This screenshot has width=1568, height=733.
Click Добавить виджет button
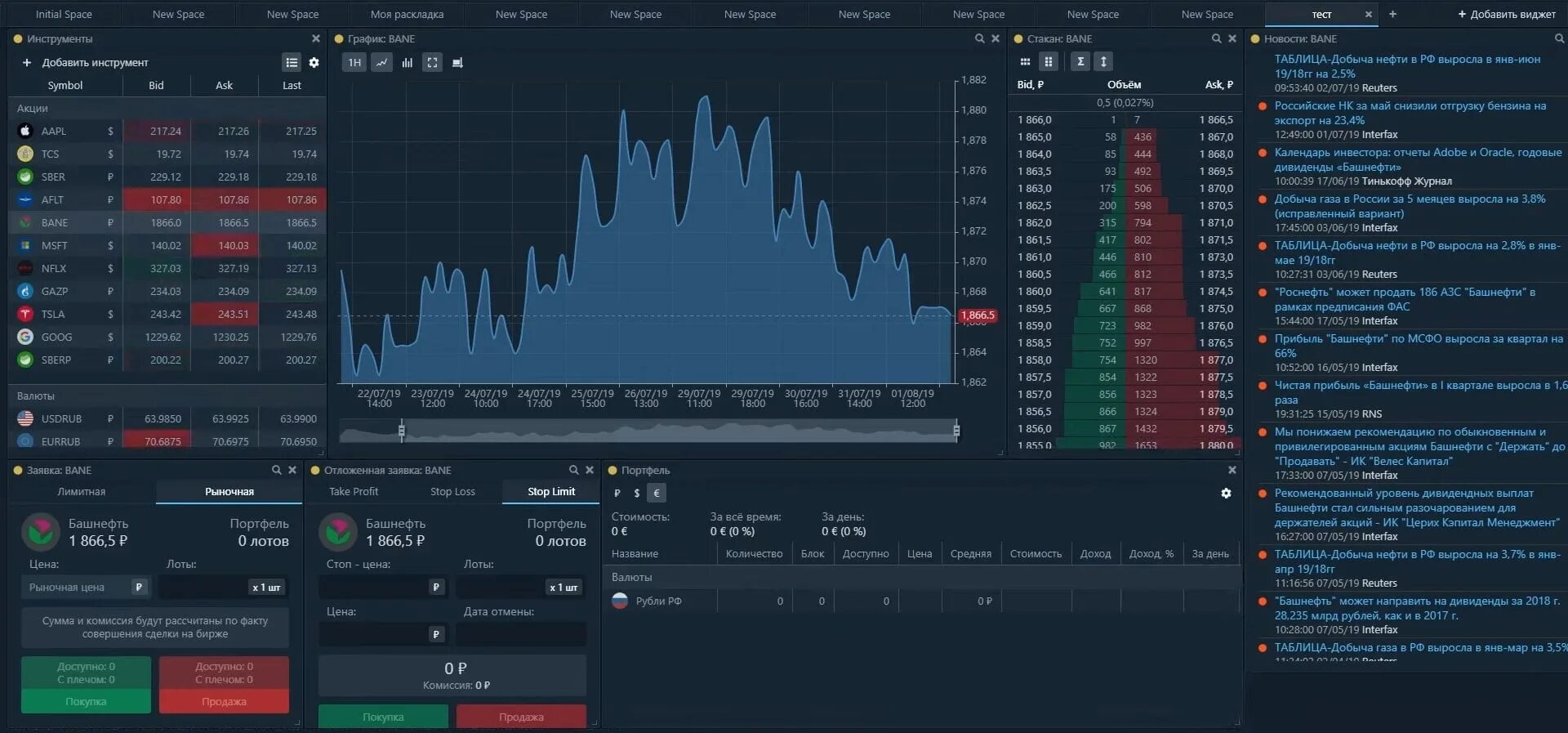(x=1506, y=14)
